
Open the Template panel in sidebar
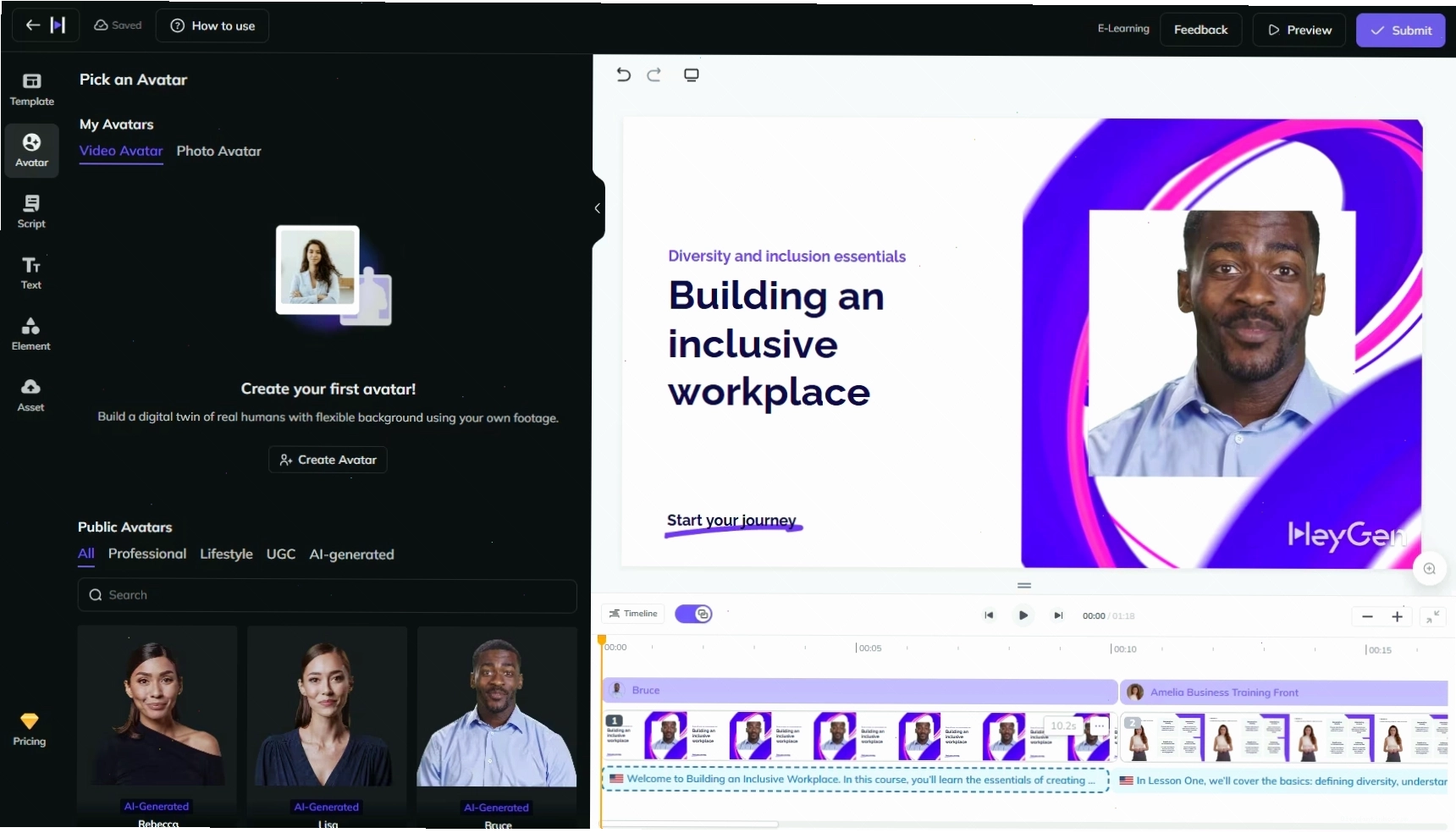[x=31, y=90]
